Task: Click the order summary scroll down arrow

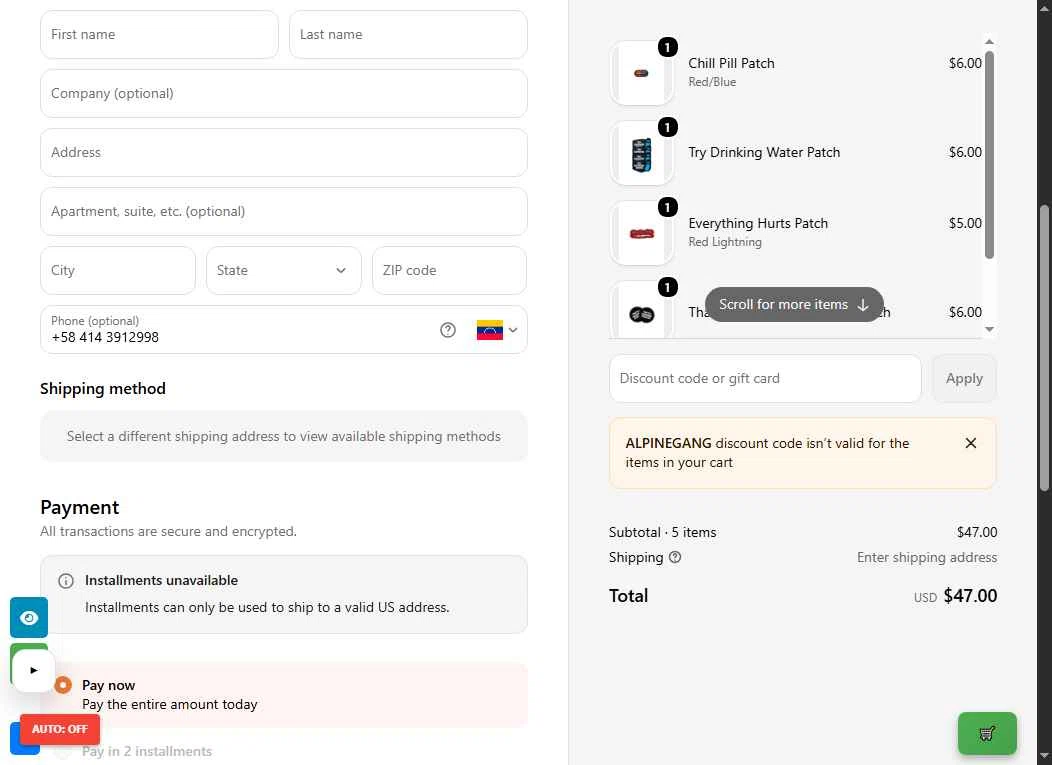Action: (x=989, y=329)
